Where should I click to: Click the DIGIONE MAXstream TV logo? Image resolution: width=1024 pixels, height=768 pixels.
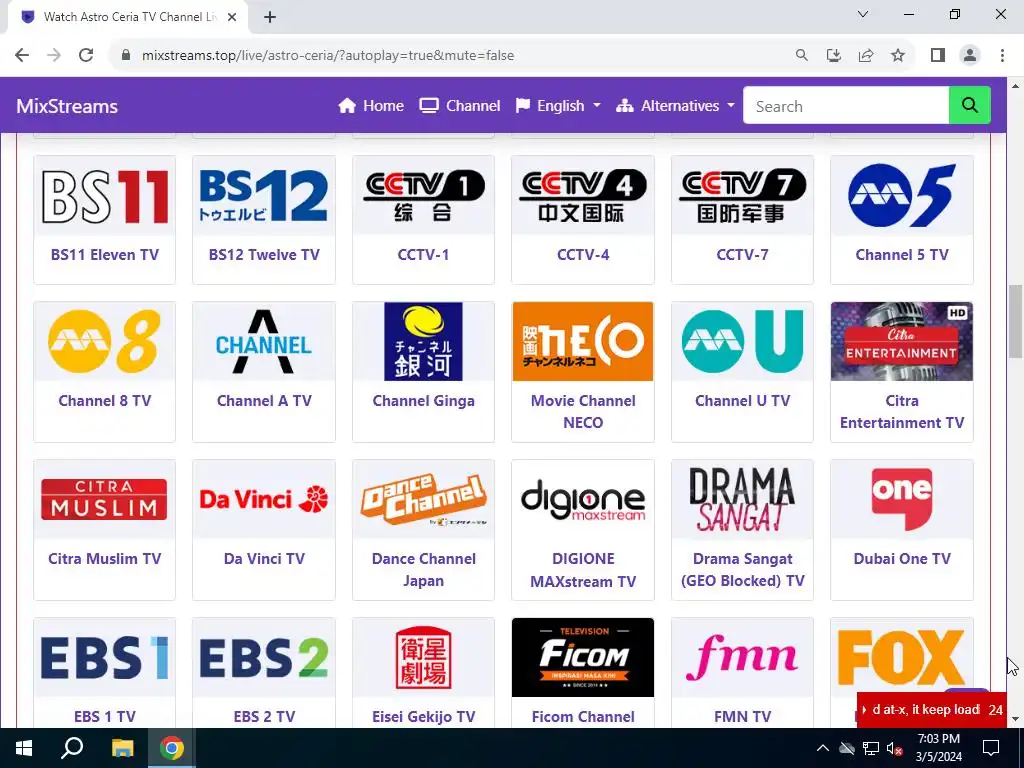click(x=583, y=500)
